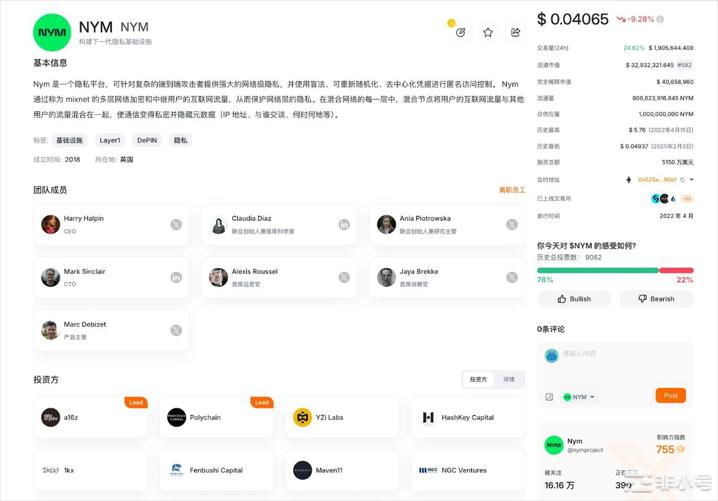
Task: Select the DePIN tag
Action: coord(147,140)
